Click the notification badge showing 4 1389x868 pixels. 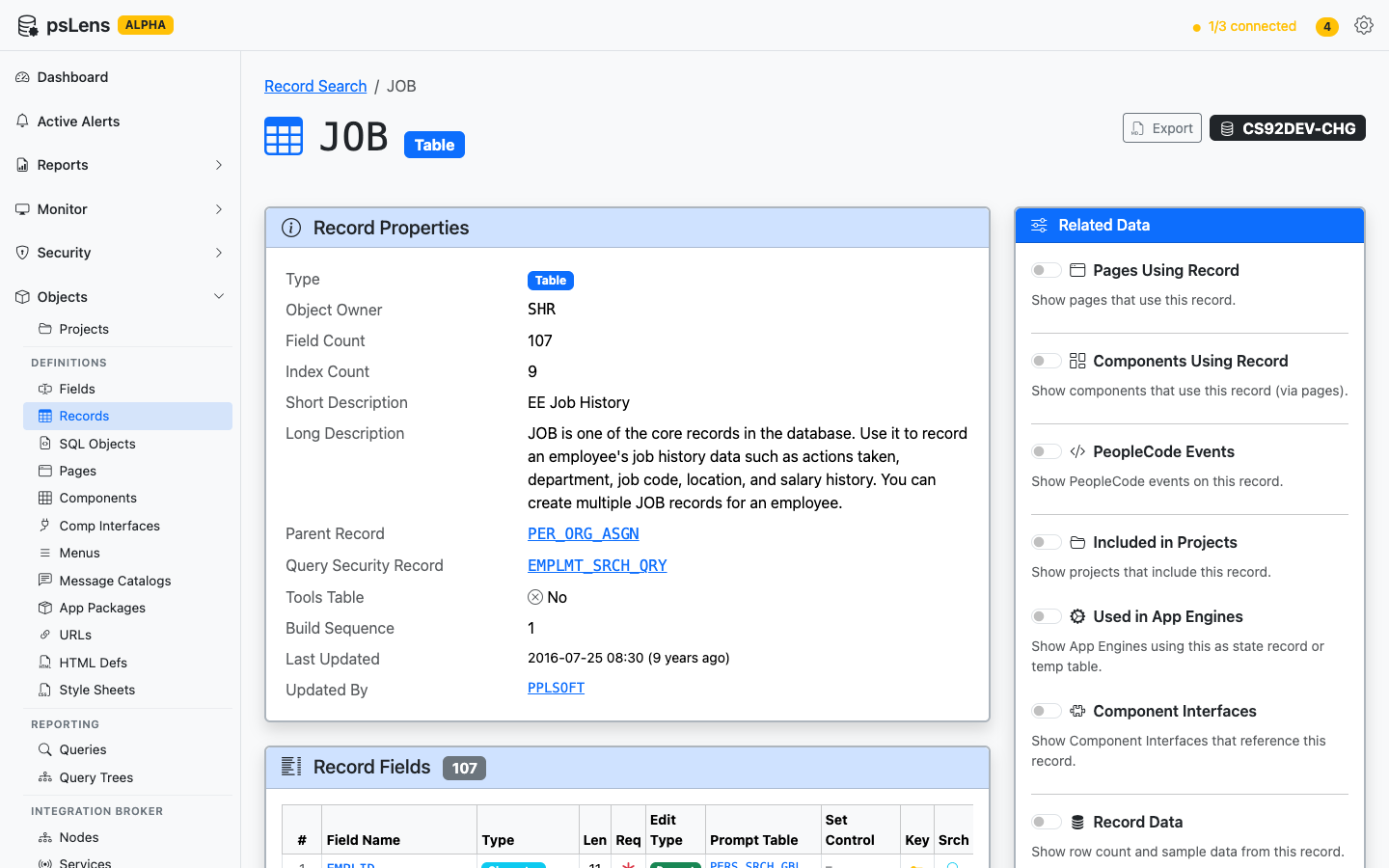(1327, 27)
